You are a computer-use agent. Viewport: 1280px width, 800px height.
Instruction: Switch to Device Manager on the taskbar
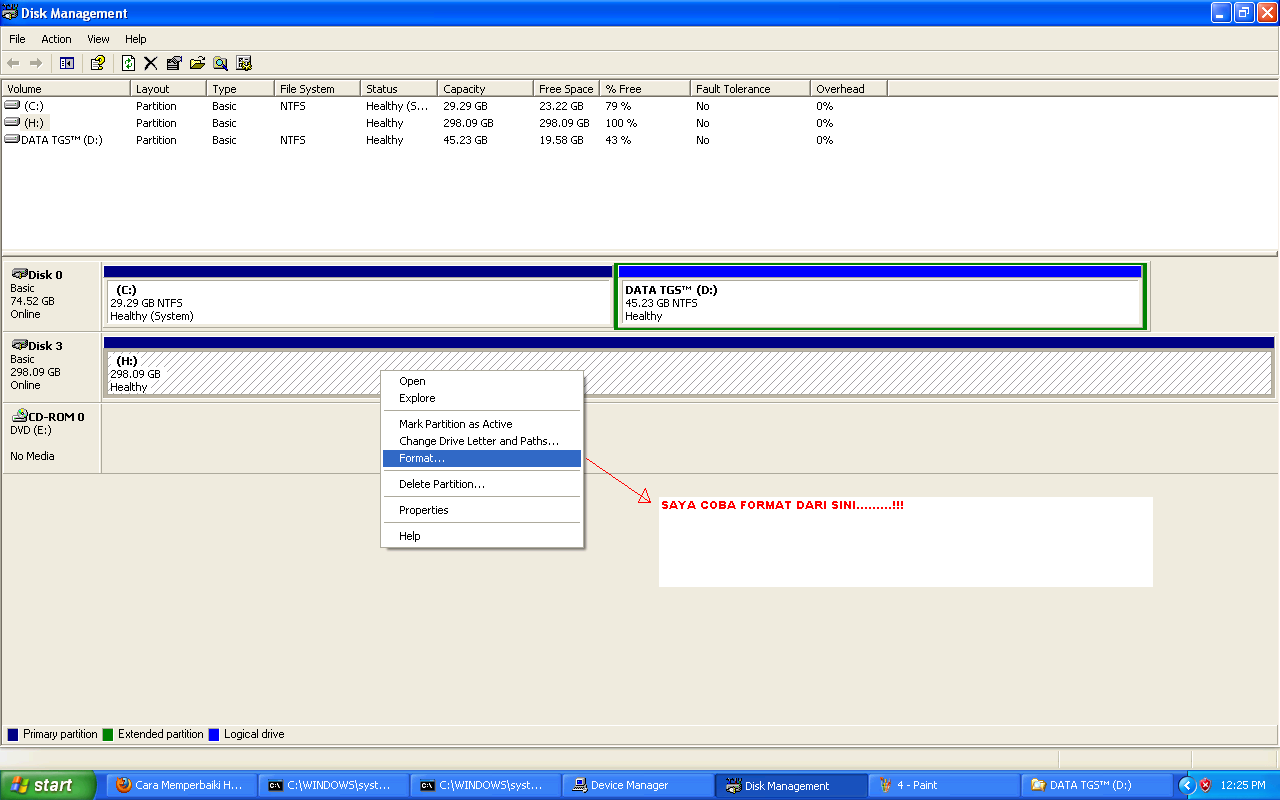tap(637, 785)
